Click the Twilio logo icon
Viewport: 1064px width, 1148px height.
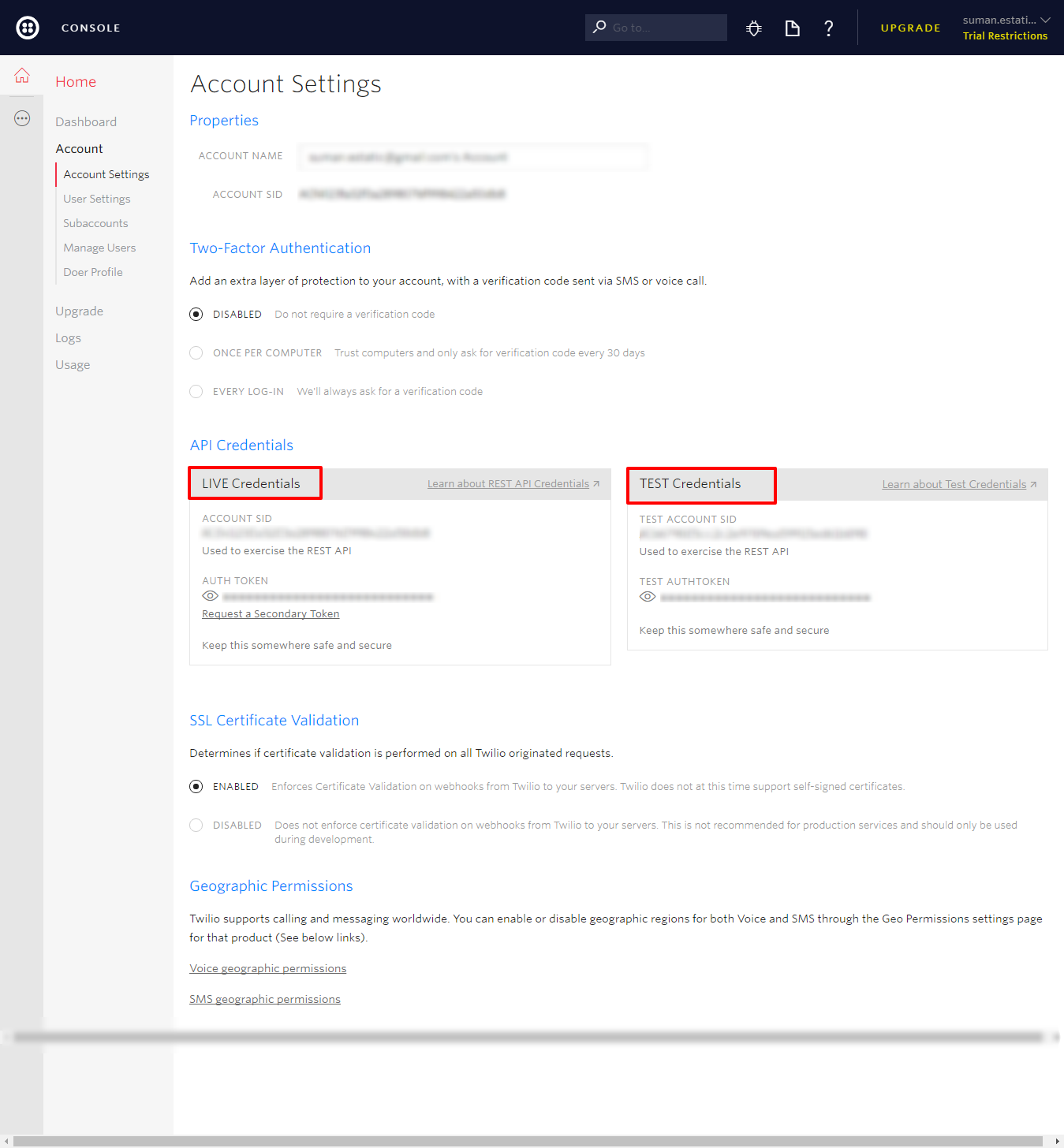28,28
